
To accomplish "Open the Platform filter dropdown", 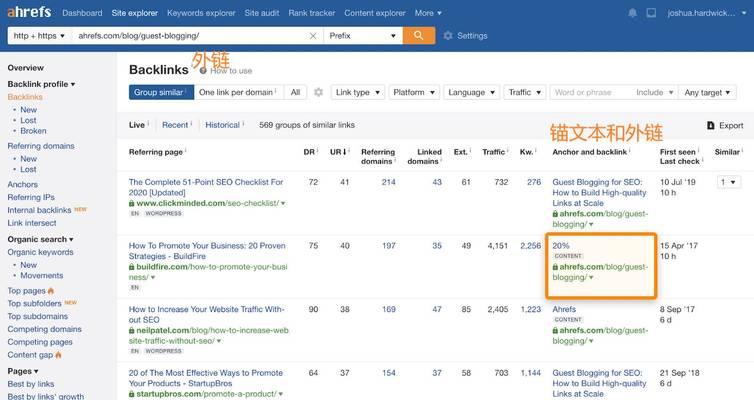I will point(414,92).
